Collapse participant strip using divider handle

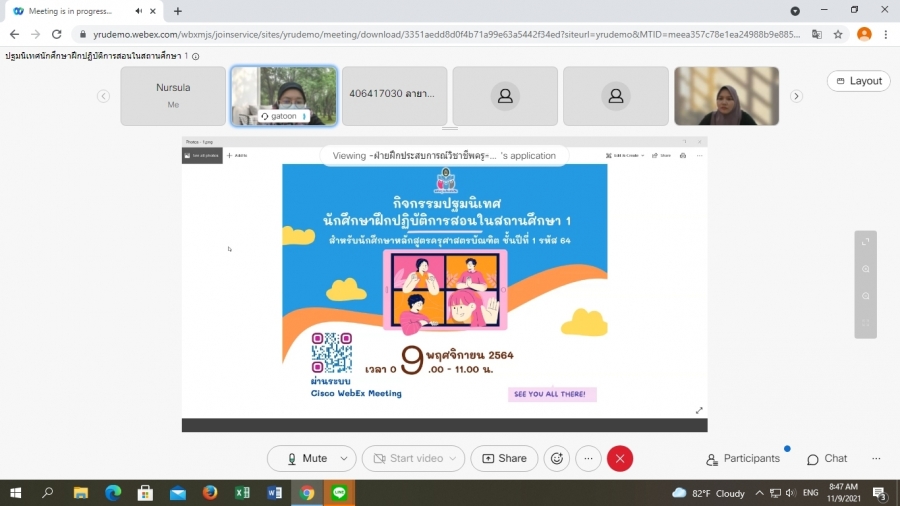pos(449,129)
